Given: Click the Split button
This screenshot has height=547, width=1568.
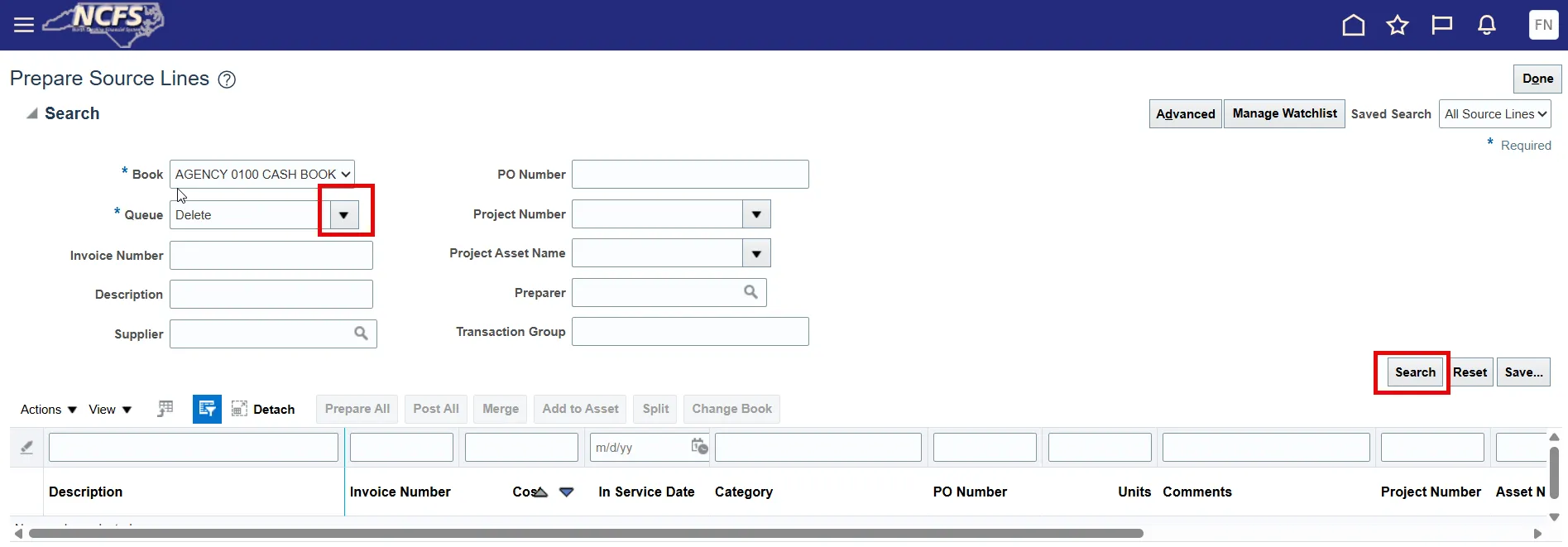Looking at the screenshot, I should [x=655, y=409].
